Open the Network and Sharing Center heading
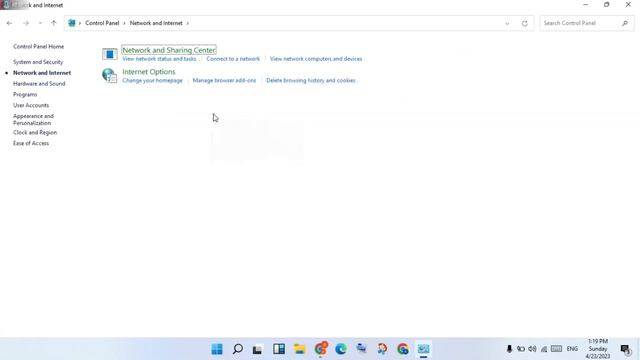 click(x=169, y=50)
